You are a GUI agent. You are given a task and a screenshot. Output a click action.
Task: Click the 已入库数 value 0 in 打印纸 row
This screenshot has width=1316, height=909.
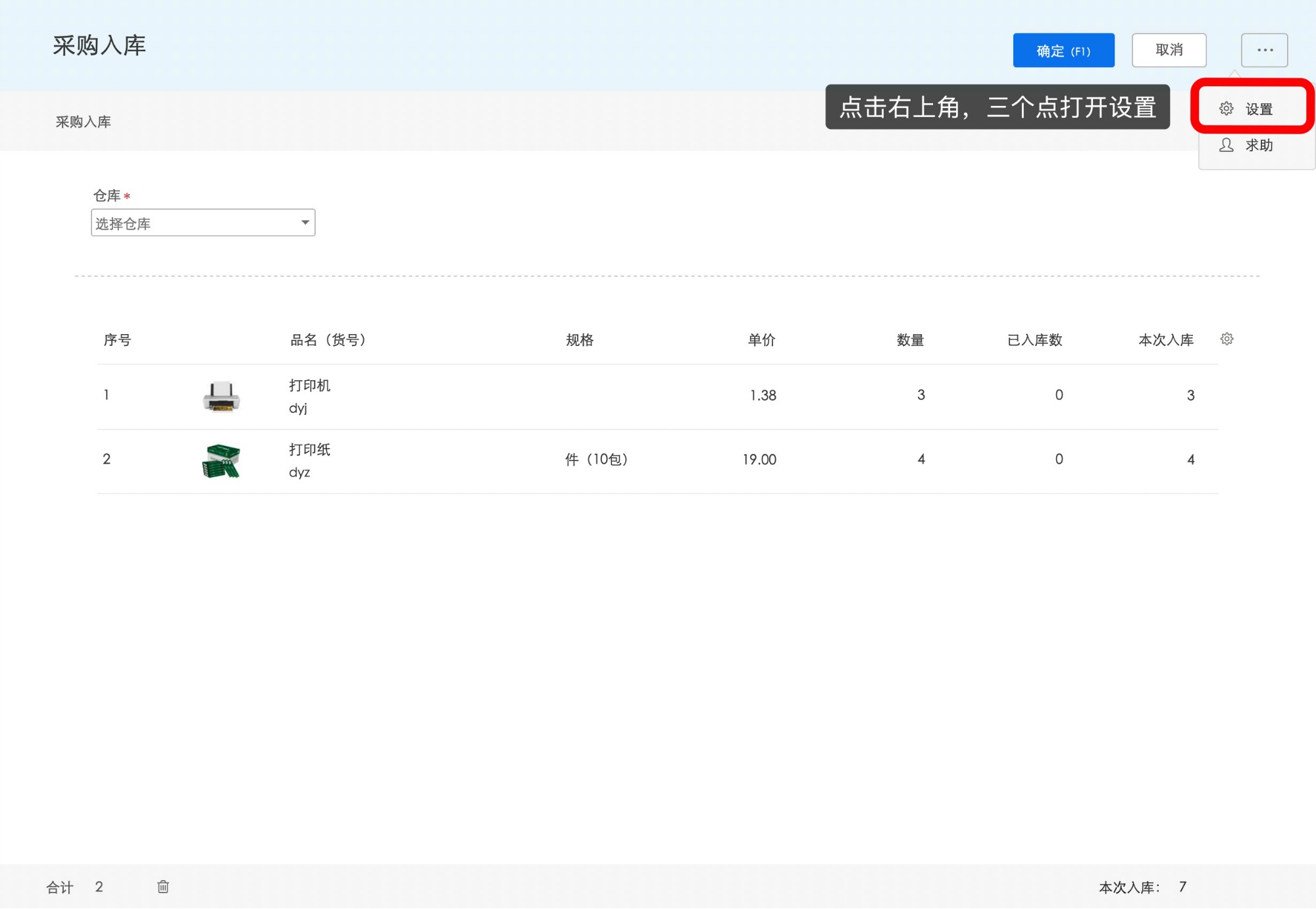[1059, 459]
